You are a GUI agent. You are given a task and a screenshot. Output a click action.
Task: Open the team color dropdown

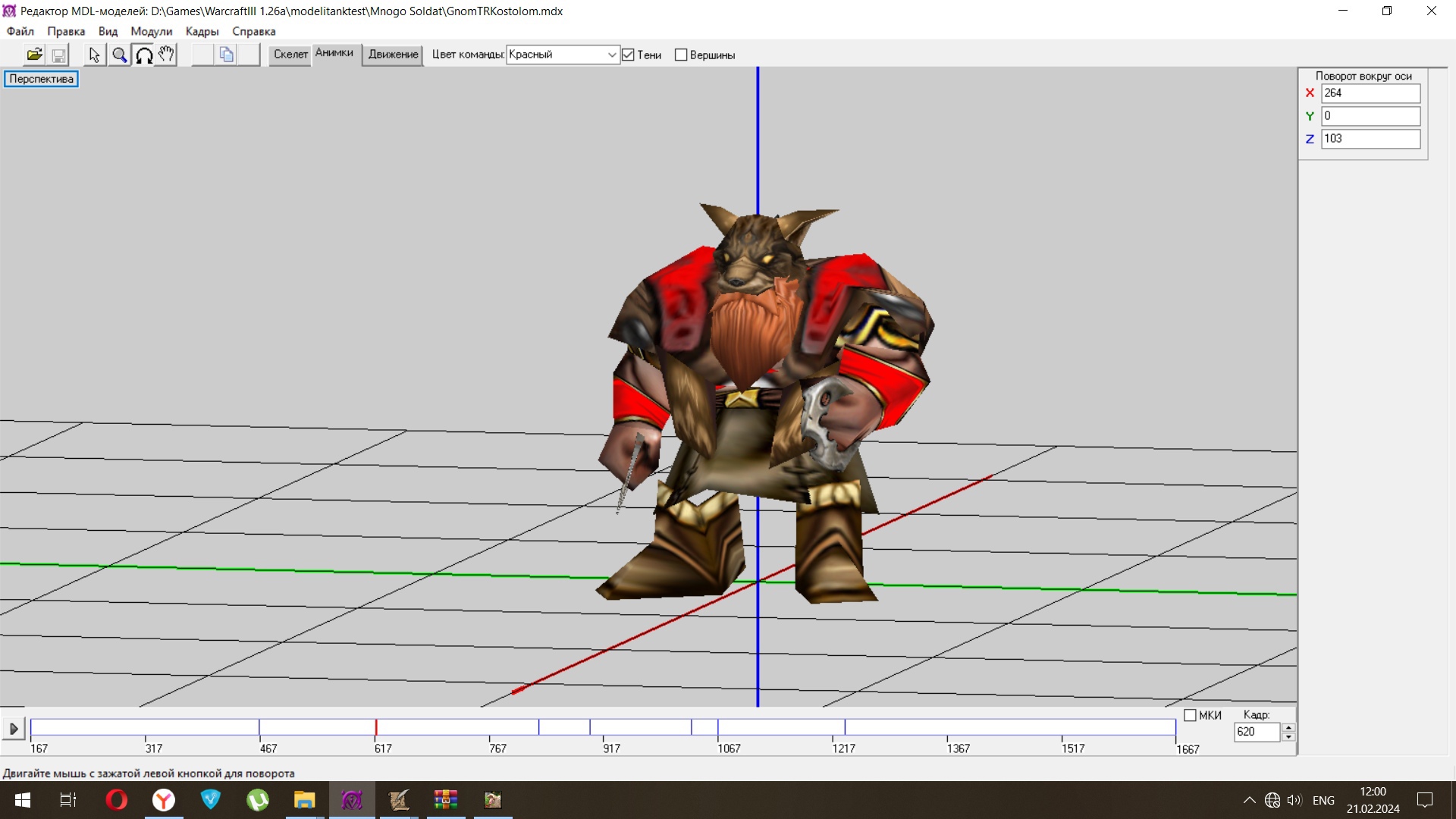[611, 55]
